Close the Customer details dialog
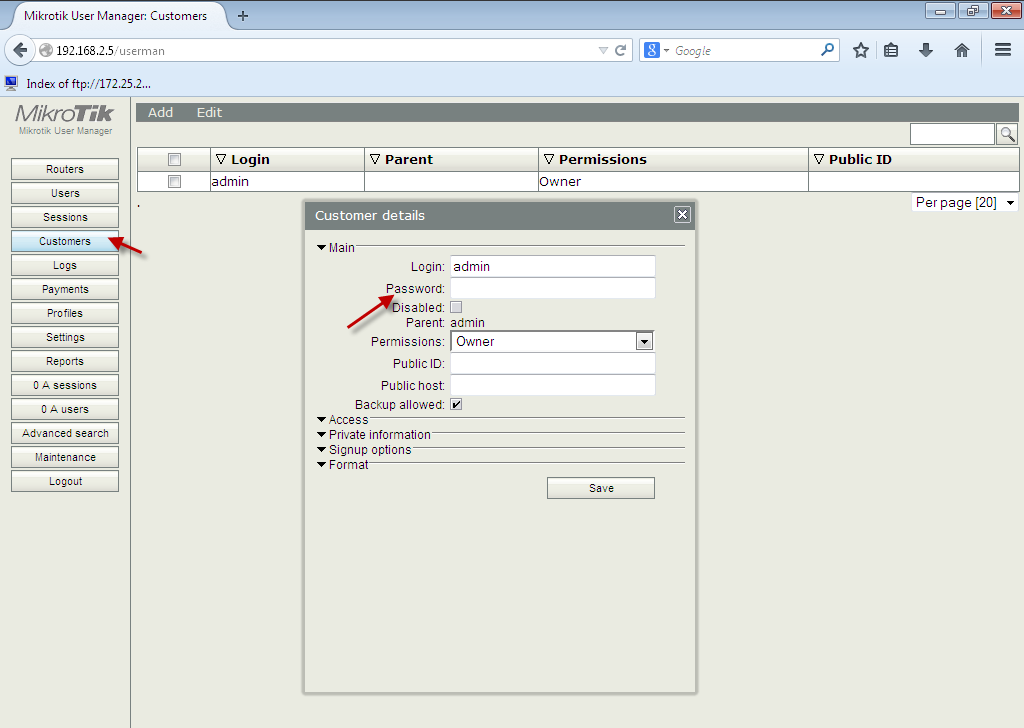Screen dimensions: 1024x728 click(682, 215)
